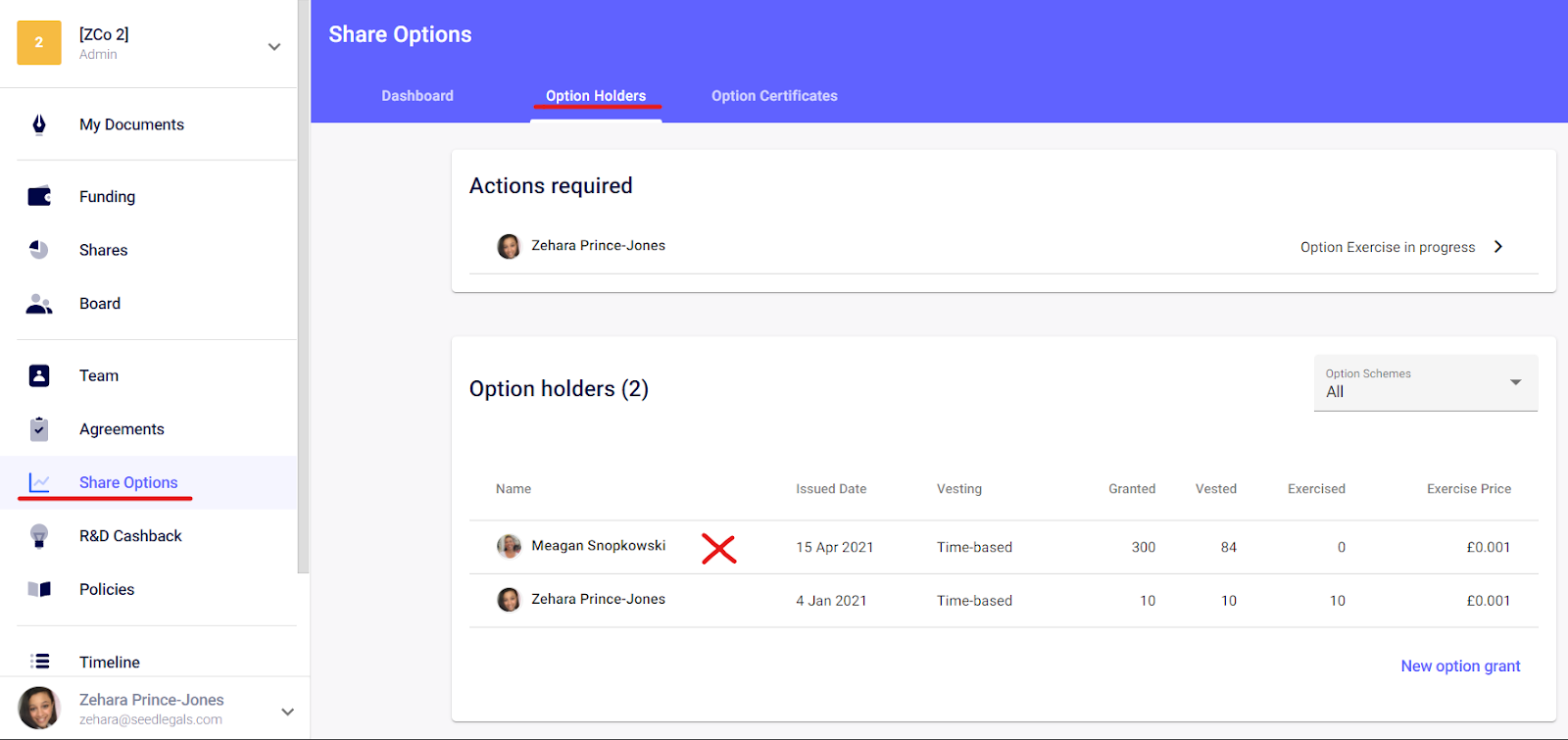Image resolution: width=1568 pixels, height=740 pixels.
Task: Click the Shares pie chart icon
Action: point(39,250)
